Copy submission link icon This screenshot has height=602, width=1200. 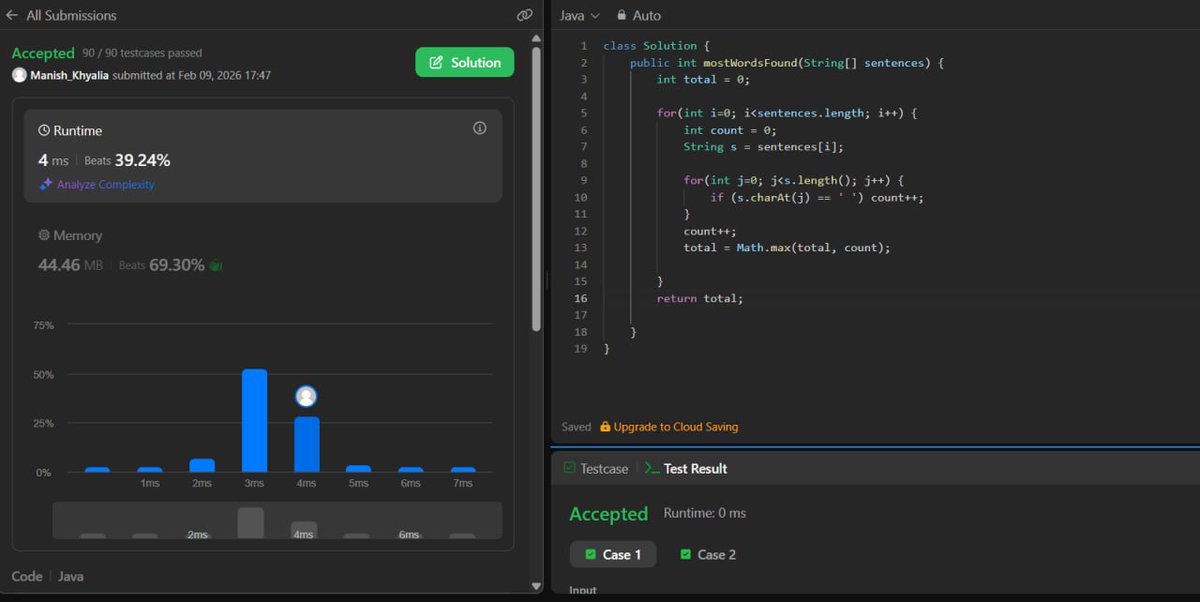[524, 15]
